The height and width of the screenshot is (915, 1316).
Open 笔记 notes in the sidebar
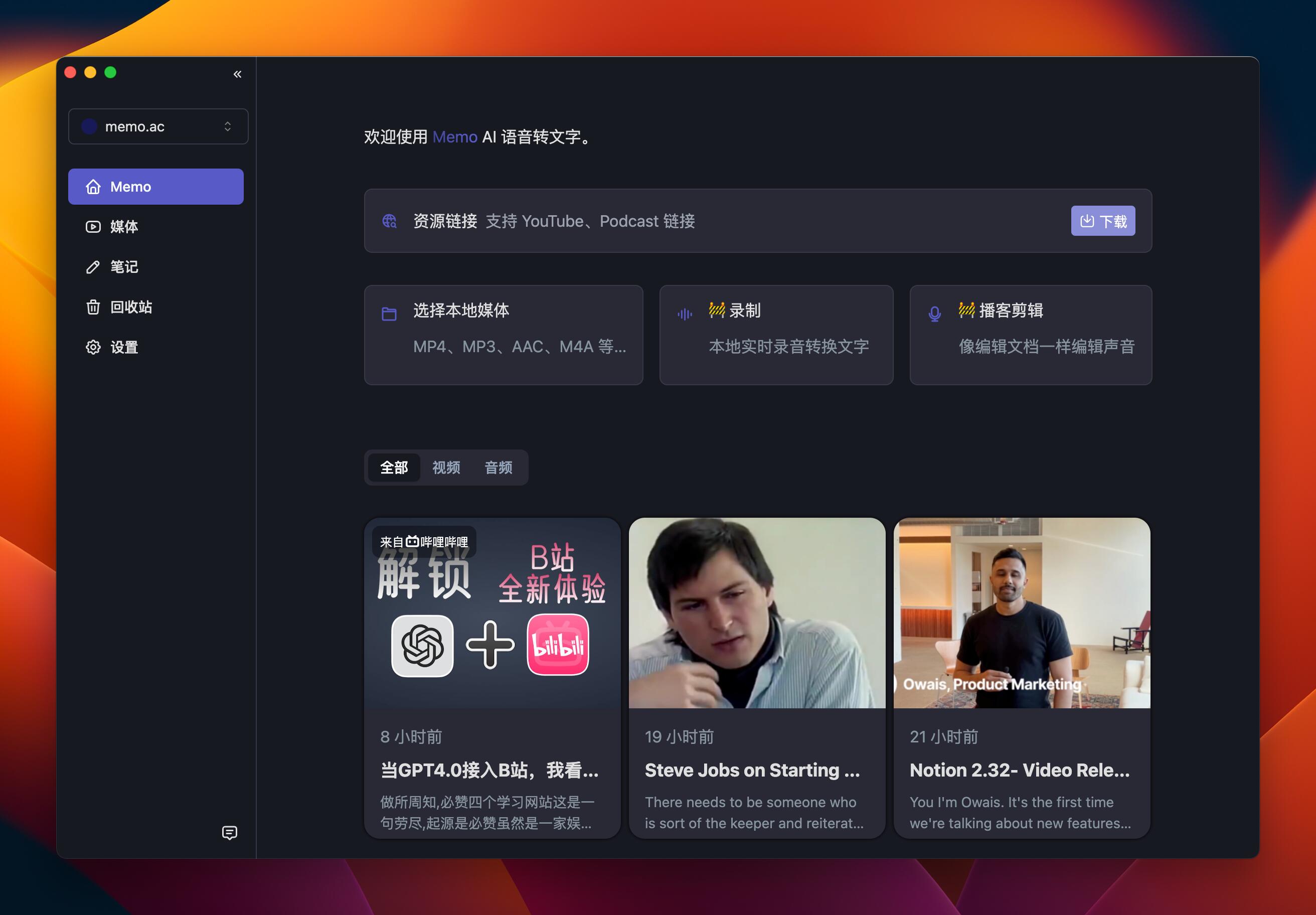tap(124, 266)
